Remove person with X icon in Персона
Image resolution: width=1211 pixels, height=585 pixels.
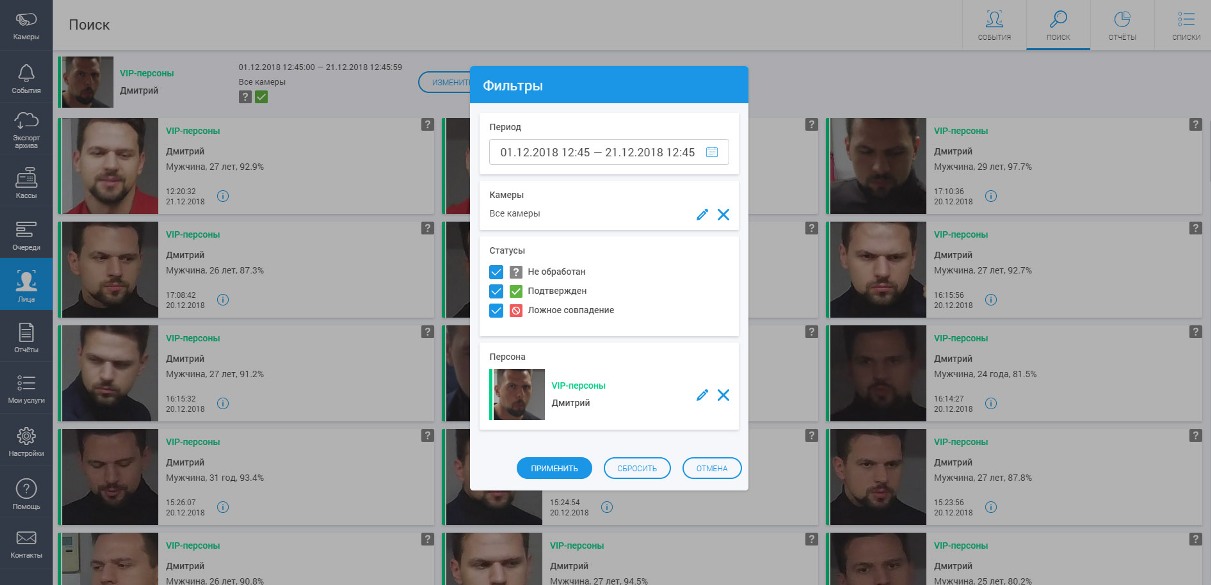point(723,395)
